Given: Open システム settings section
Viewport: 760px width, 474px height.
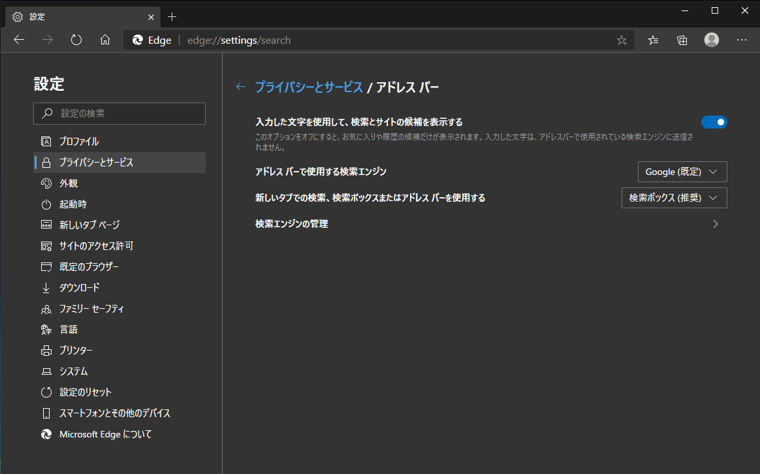Looking at the screenshot, I should (119, 371).
